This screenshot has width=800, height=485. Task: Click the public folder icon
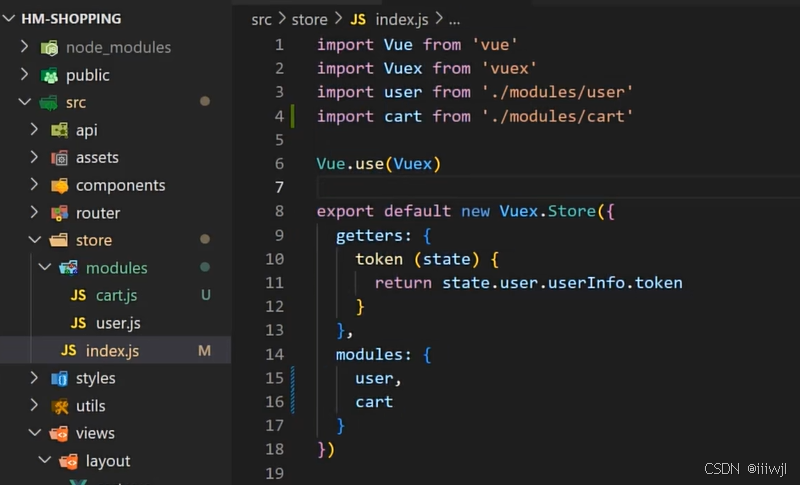(x=49, y=75)
